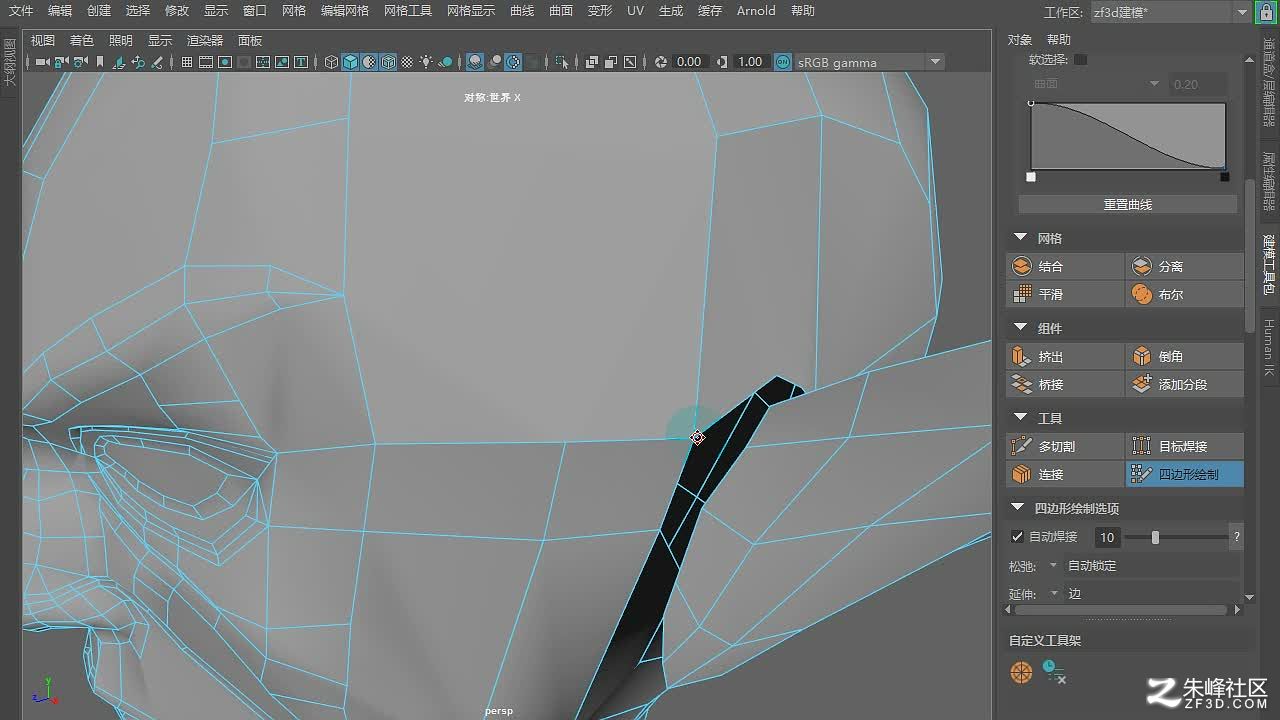Toggle the Lock Camera icon
Viewport: 1280px width, 720px height.
tap(61, 62)
